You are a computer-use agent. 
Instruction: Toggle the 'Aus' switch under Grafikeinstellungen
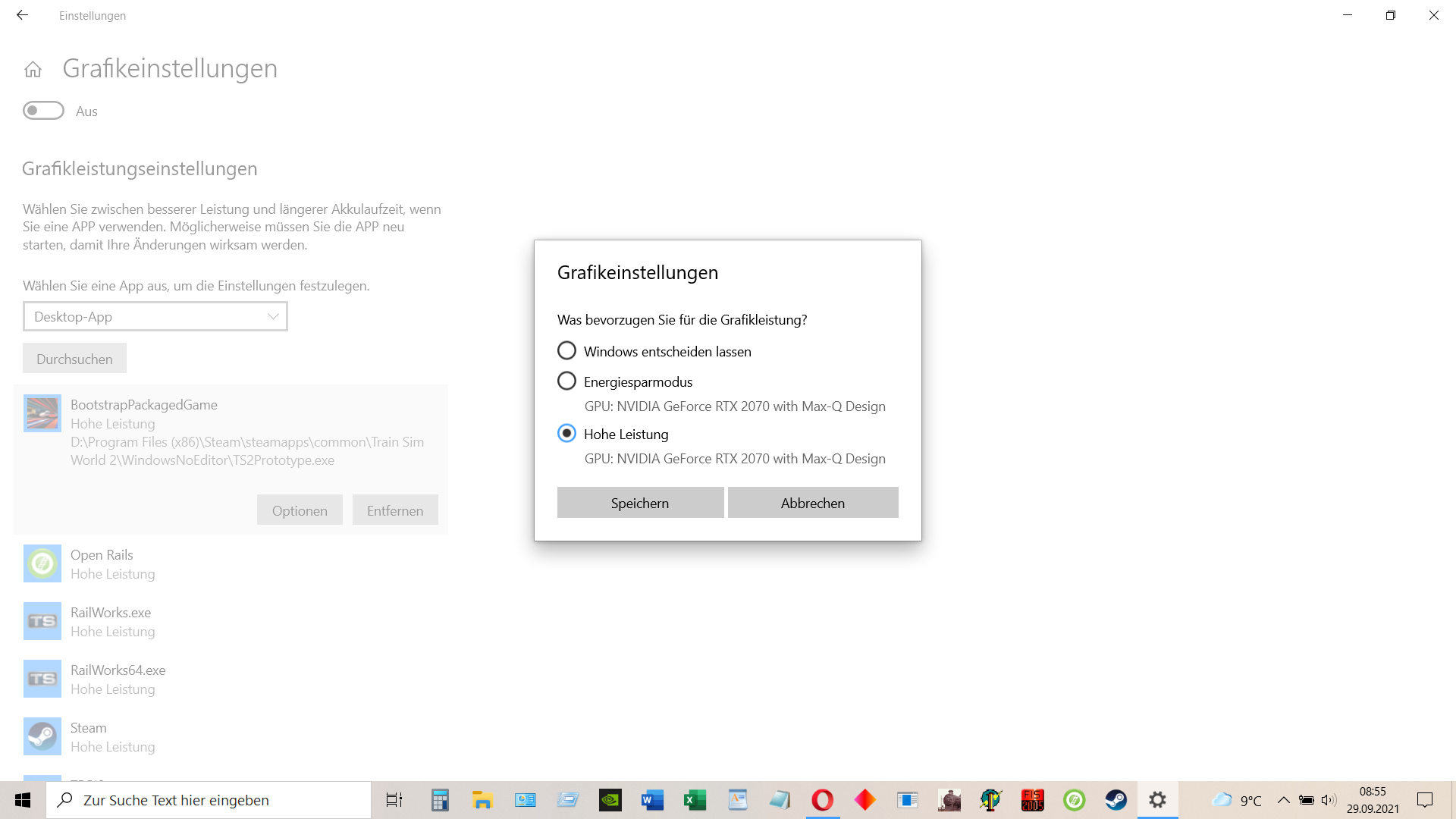click(x=43, y=111)
